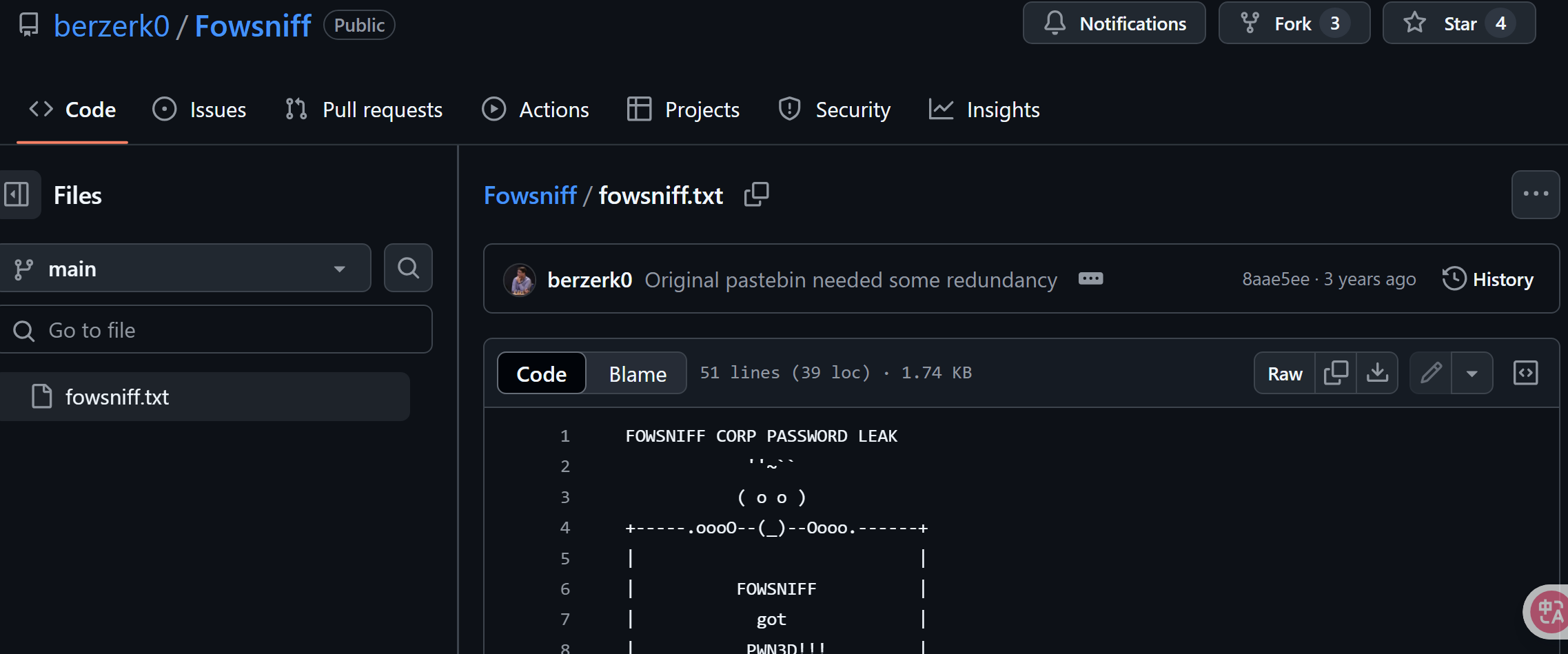Switch to Blame view
Viewport: 1568px width, 654px height.
pos(638,374)
